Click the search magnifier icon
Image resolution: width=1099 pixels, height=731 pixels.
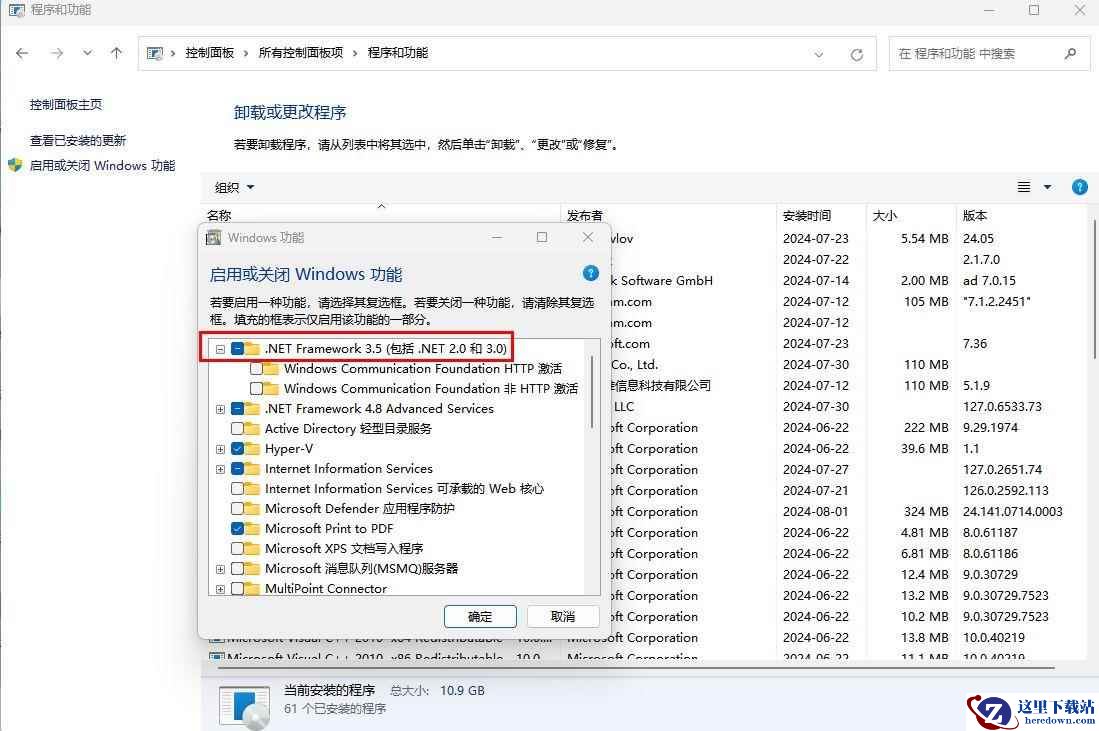point(1071,54)
